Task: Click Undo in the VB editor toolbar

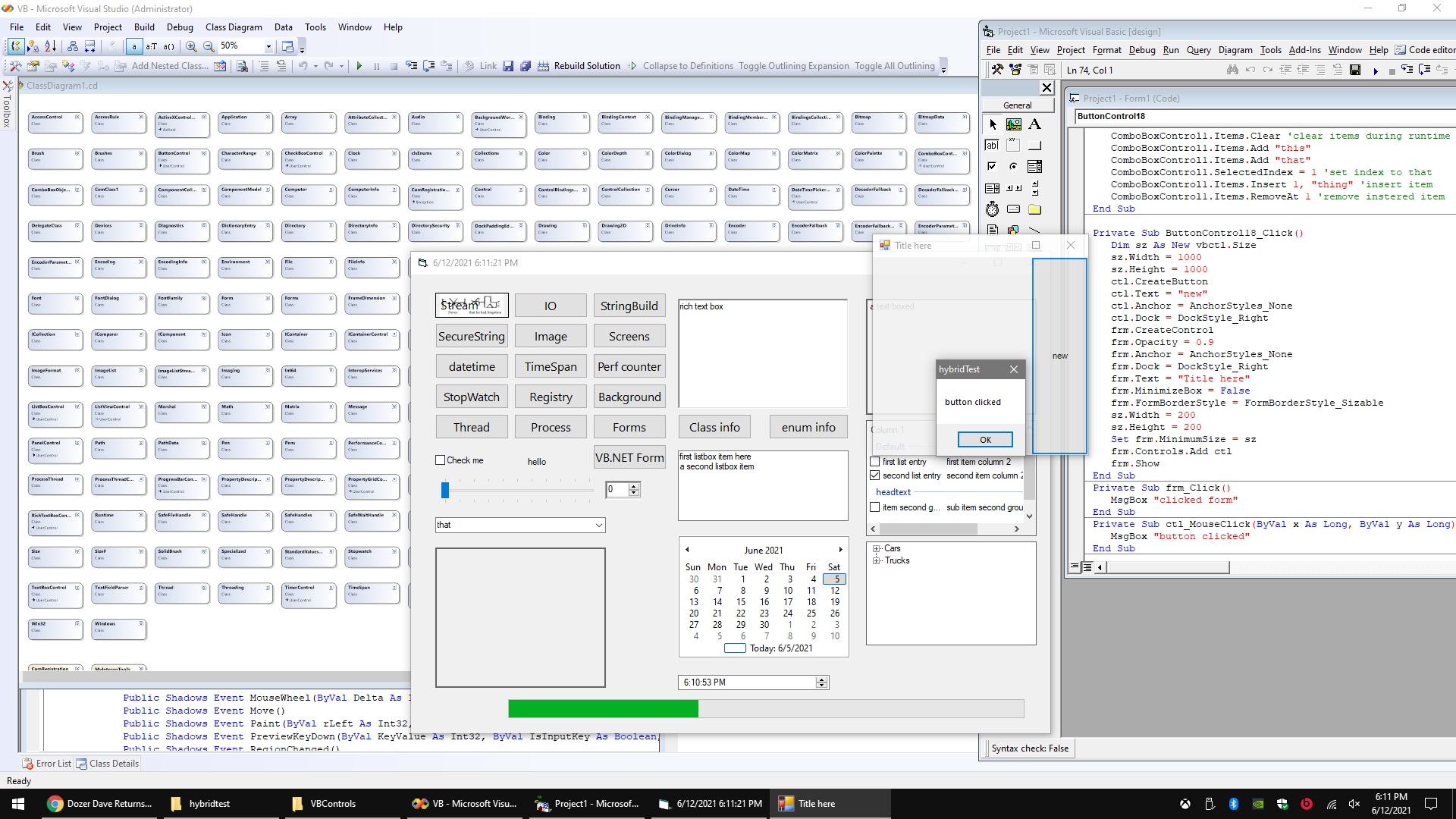Action: 1250,70
